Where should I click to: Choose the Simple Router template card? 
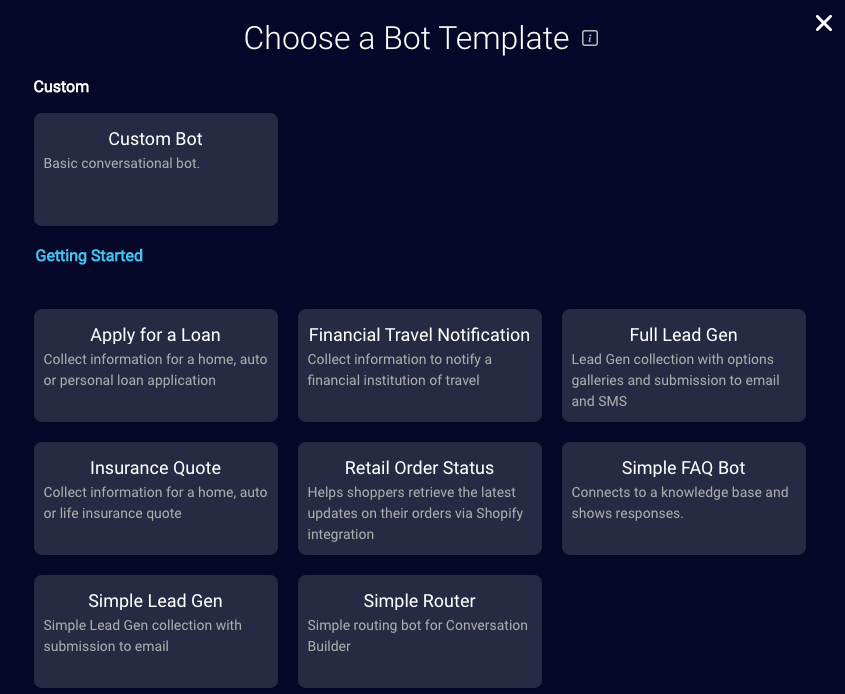pyautogui.click(x=420, y=631)
